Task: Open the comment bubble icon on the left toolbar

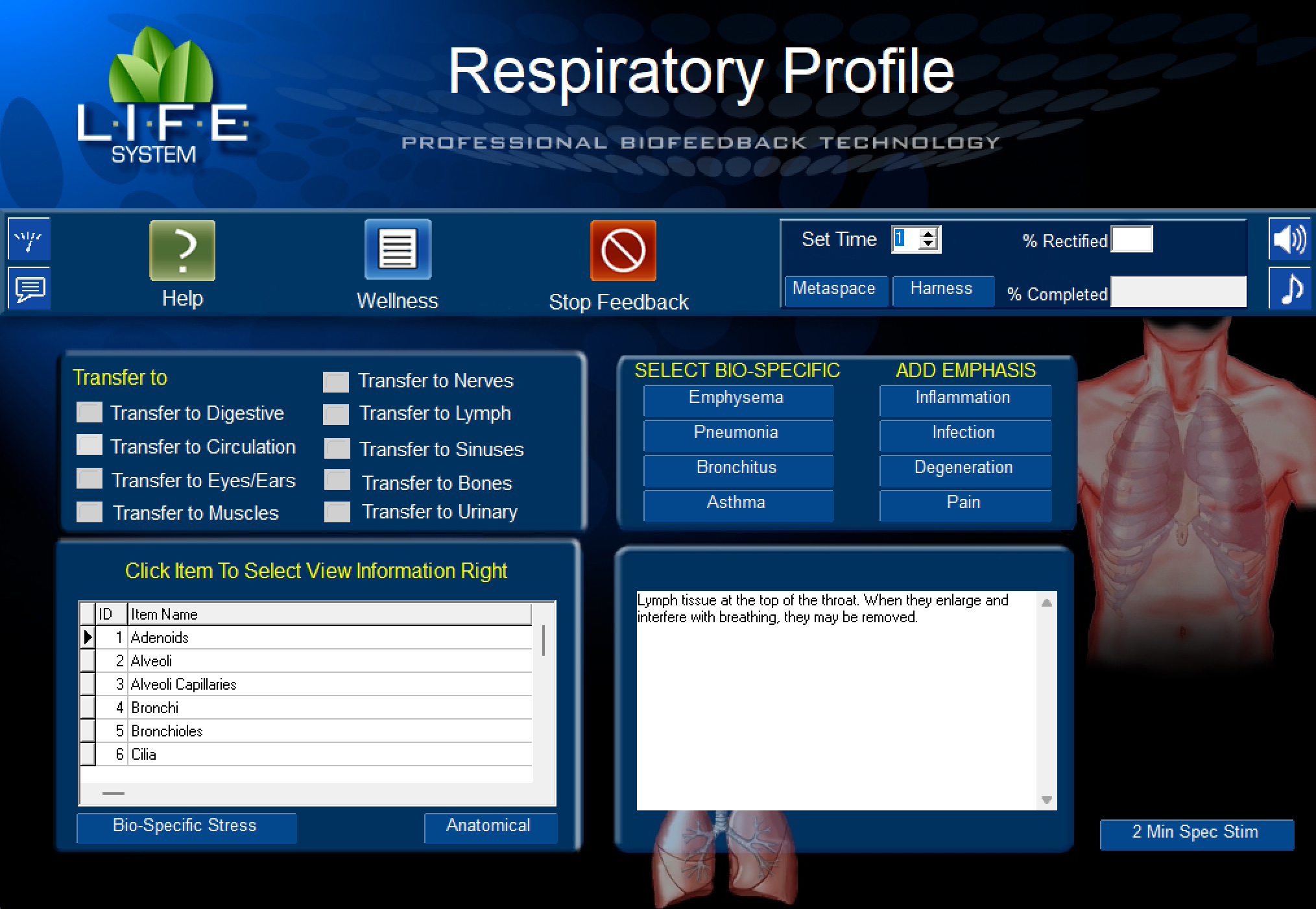Action: pos(29,289)
